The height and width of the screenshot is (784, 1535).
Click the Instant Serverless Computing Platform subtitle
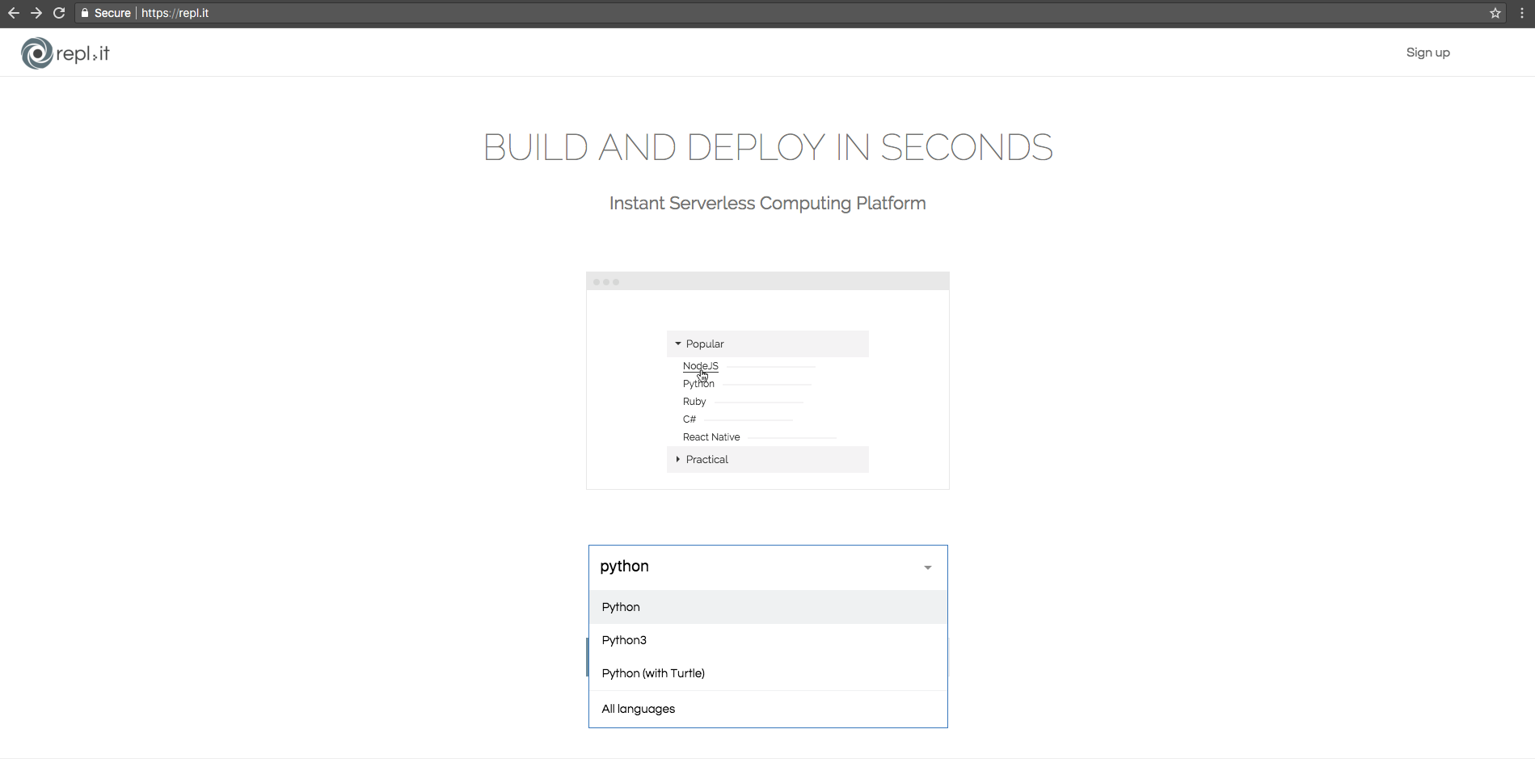pyautogui.click(x=768, y=204)
